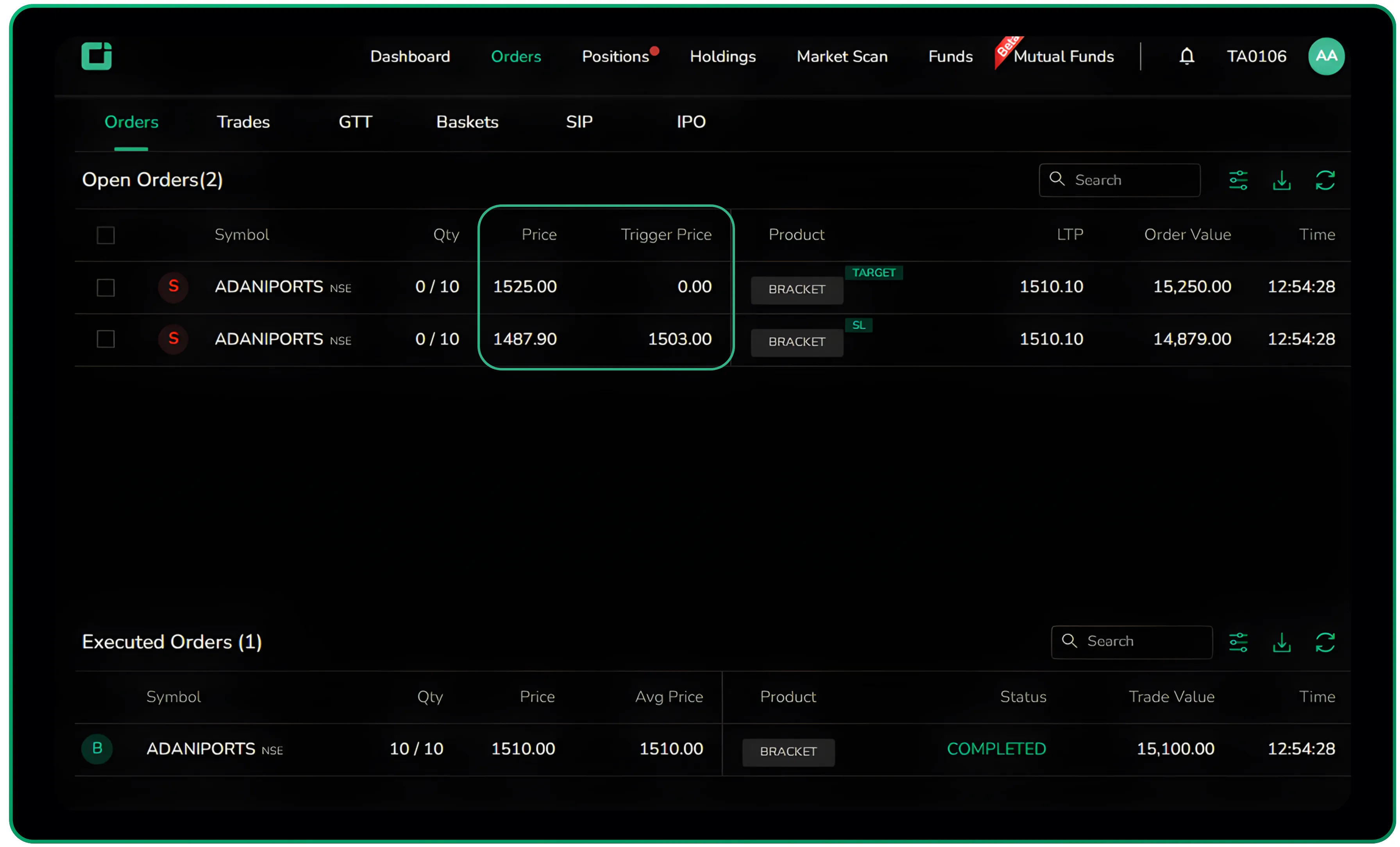
Task: Click the BRACKET product button with TARGET tag
Action: (x=797, y=290)
